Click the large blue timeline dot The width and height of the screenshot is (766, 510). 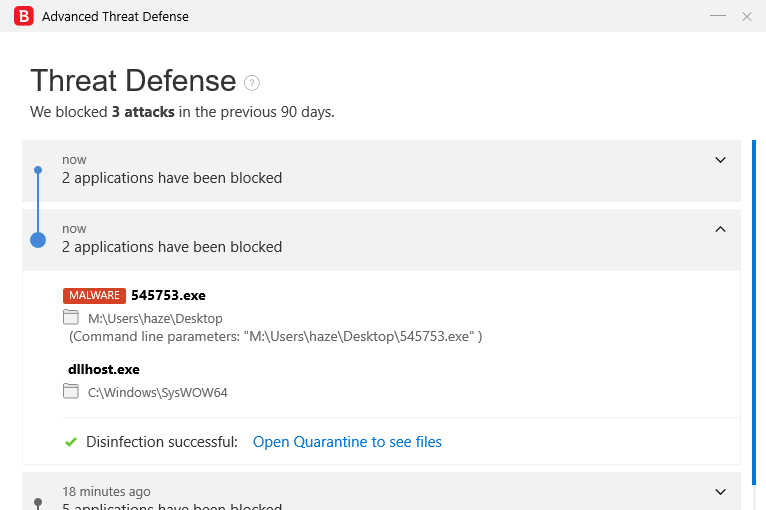coord(38,240)
